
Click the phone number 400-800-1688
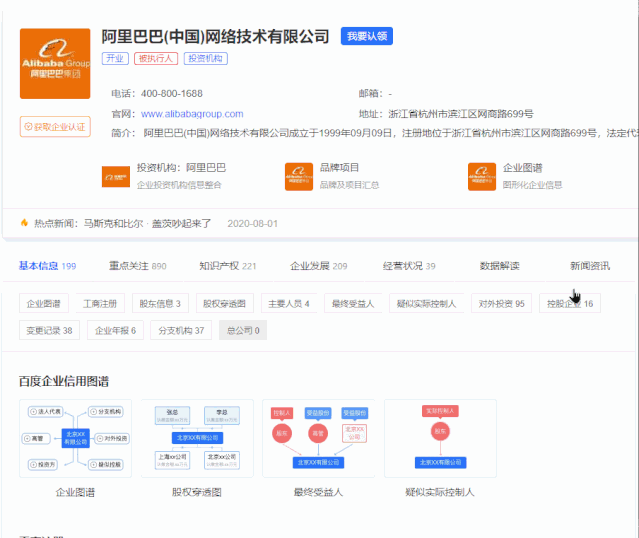172,94
